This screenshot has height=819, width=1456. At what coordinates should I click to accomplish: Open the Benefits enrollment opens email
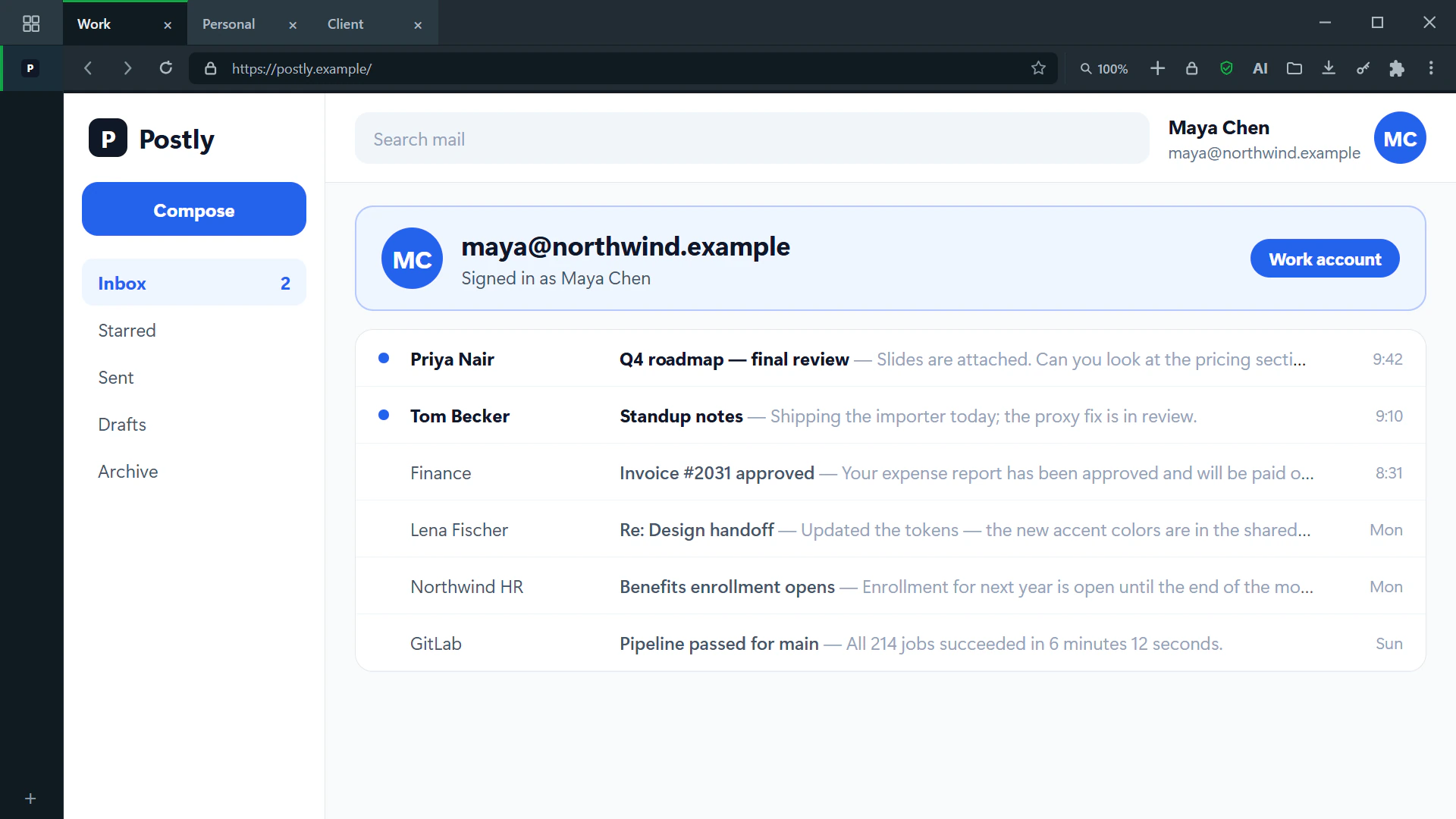pyautogui.click(x=890, y=586)
